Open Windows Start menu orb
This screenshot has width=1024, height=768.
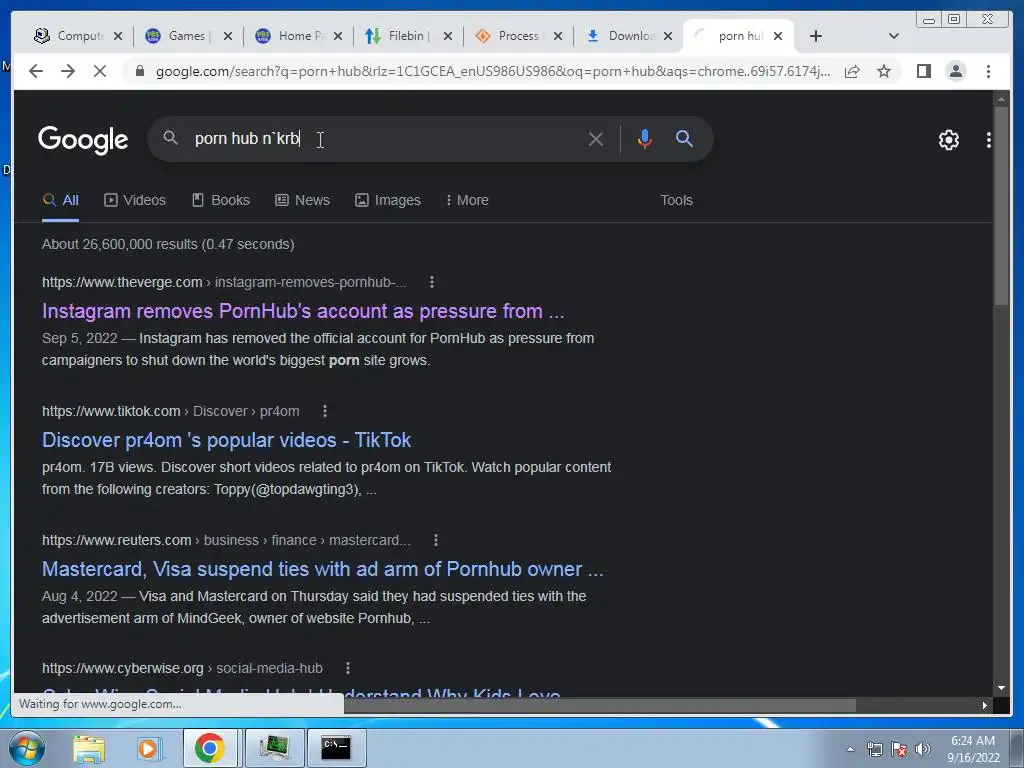tap(26, 748)
